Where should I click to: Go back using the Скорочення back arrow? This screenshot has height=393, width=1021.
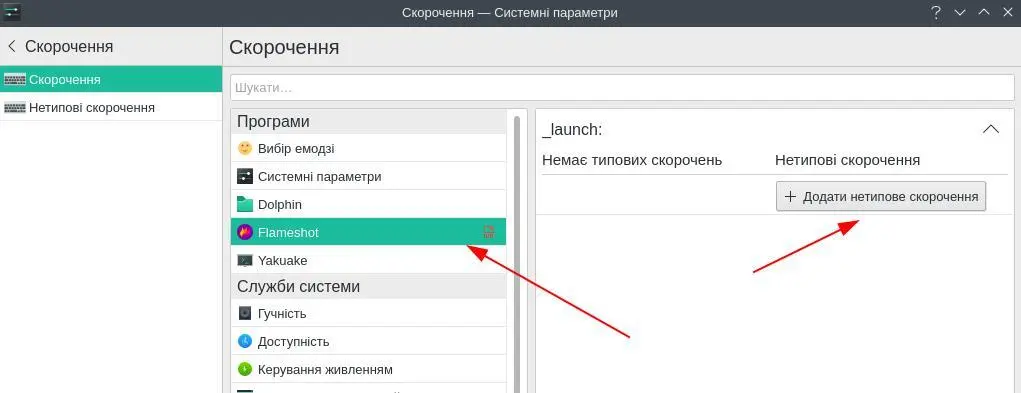pos(11,46)
